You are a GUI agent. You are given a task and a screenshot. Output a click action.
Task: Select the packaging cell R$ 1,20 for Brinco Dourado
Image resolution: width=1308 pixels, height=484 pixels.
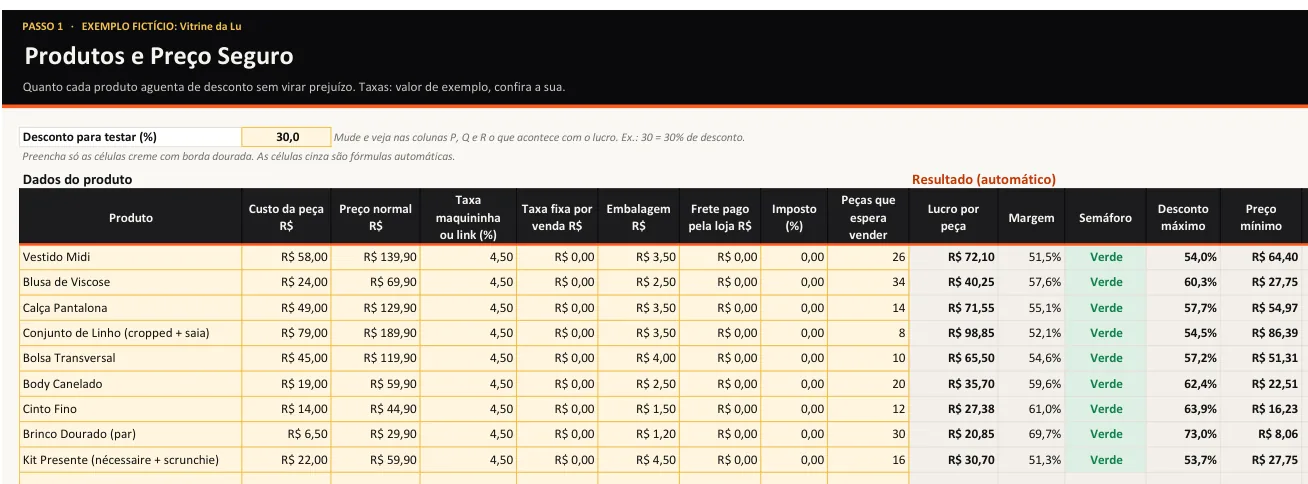[638, 434]
